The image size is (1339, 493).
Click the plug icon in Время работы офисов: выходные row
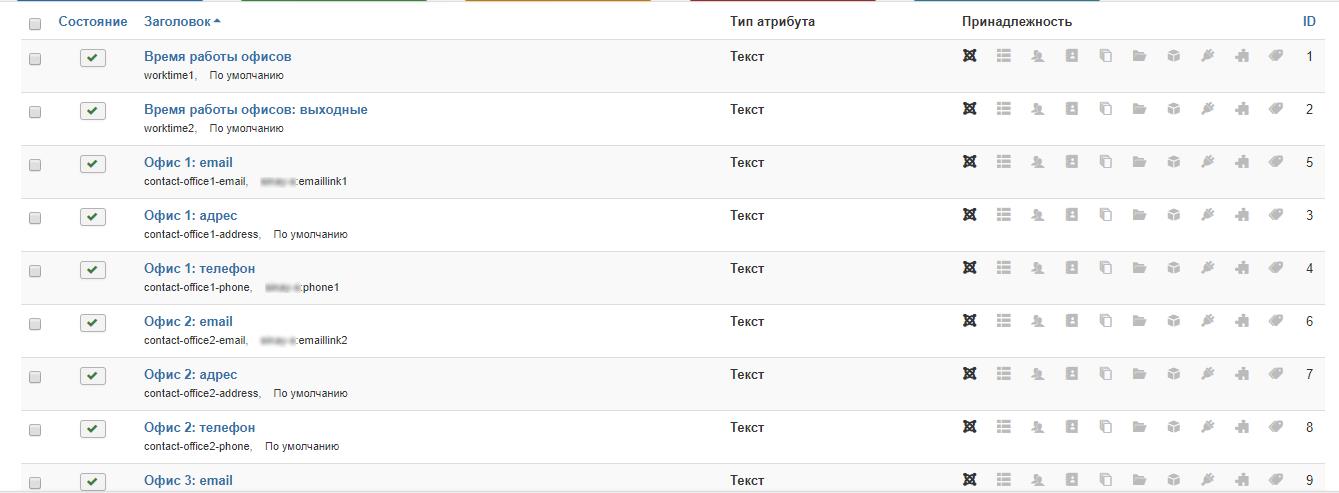(1208, 109)
